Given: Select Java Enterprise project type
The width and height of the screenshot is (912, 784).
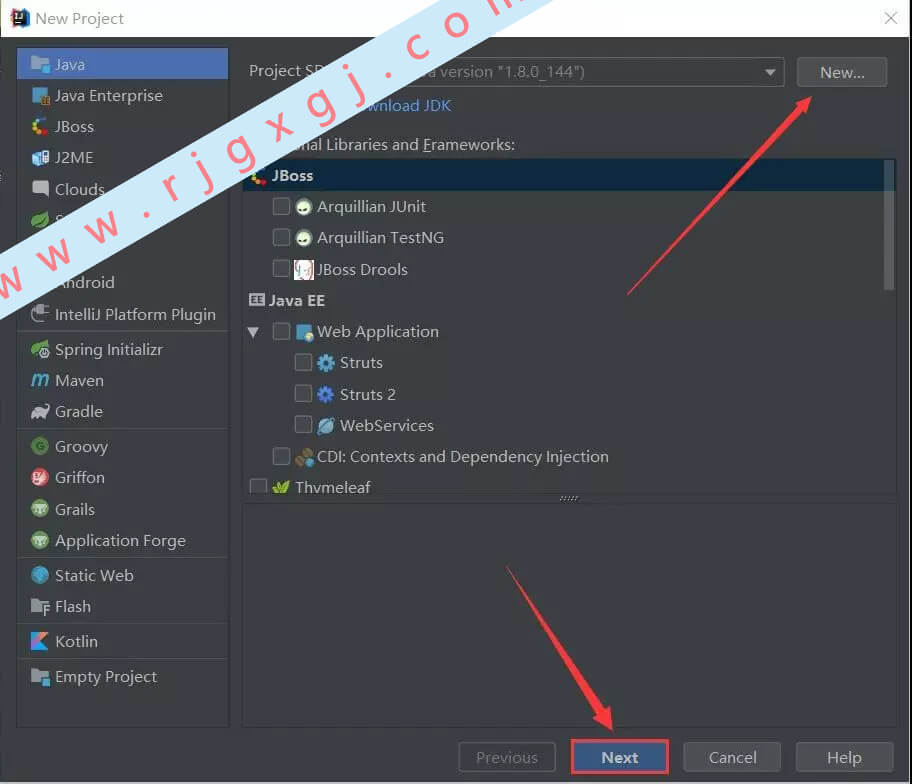Looking at the screenshot, I should click(x=122, y=95).
